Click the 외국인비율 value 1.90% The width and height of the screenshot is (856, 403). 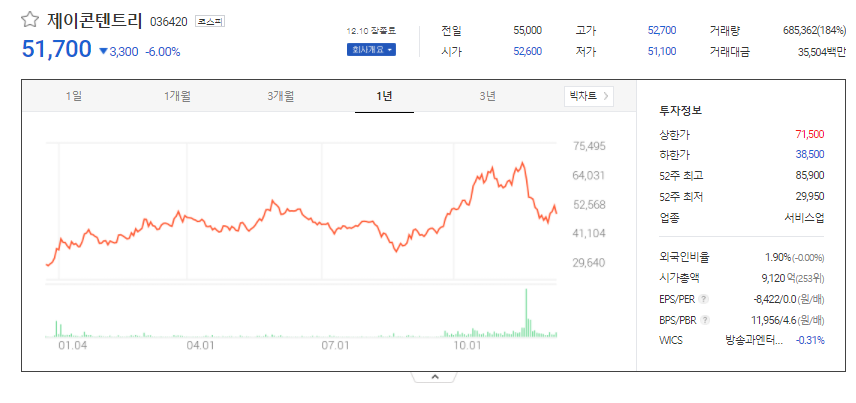point(778,257)
